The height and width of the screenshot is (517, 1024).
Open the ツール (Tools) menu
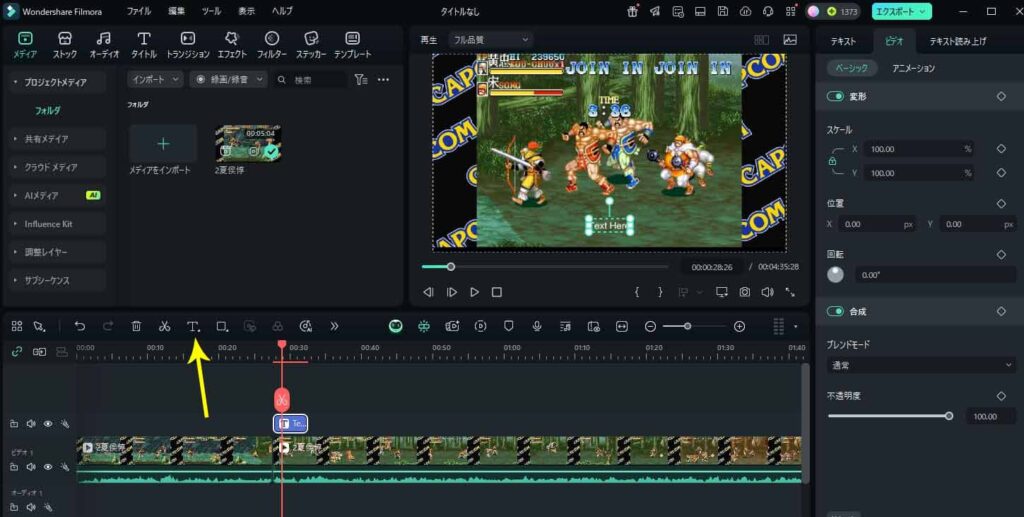[211, 11]
